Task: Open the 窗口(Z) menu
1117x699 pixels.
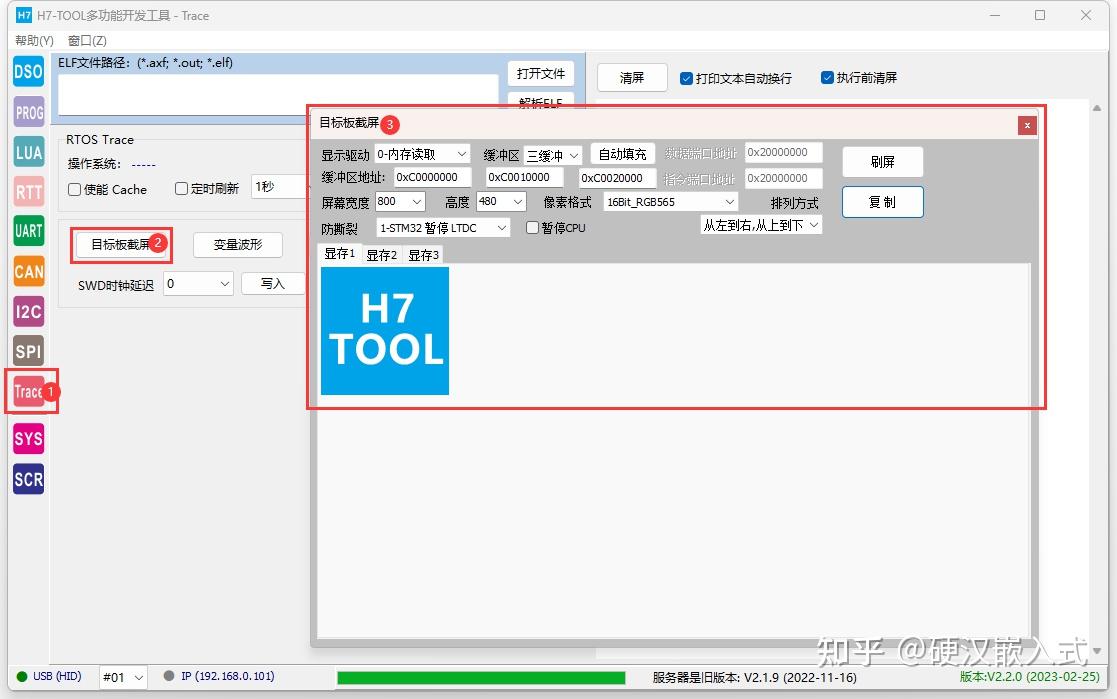Action: pos(86,40)
